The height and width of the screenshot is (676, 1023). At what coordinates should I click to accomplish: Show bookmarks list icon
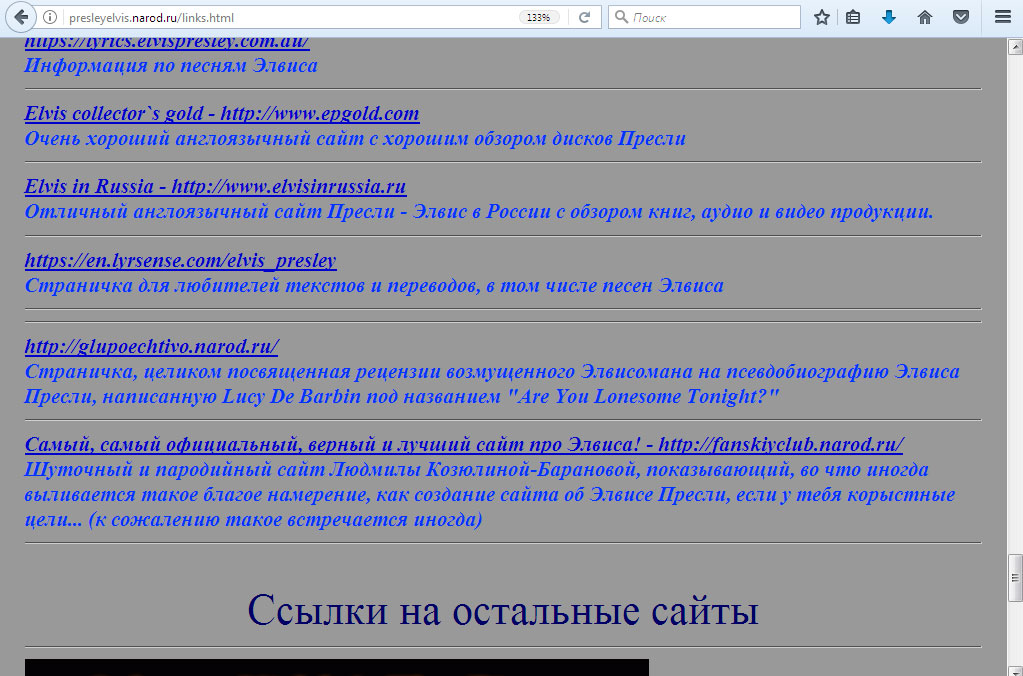click(x=853, y=18)
